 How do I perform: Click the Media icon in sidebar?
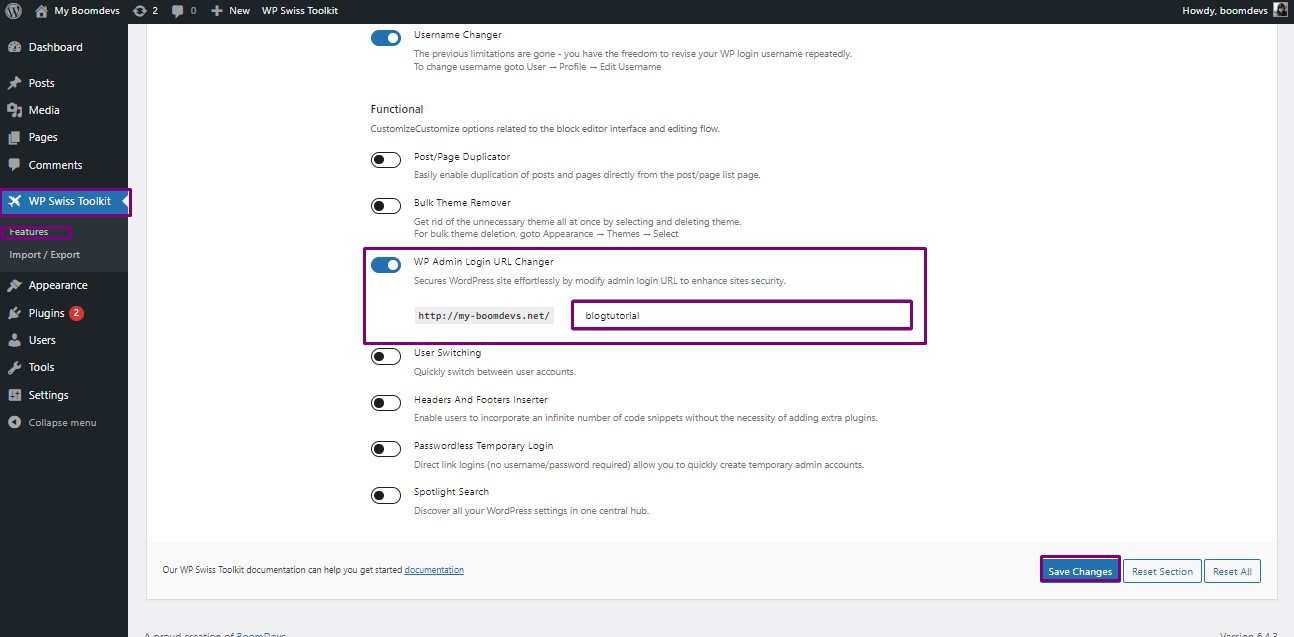tap(14, 110)
